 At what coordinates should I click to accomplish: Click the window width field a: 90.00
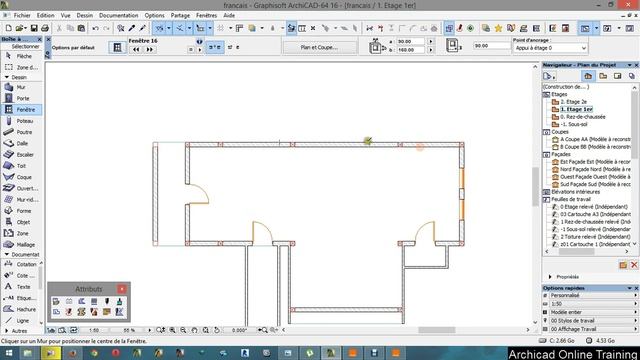tap(410, 42)
